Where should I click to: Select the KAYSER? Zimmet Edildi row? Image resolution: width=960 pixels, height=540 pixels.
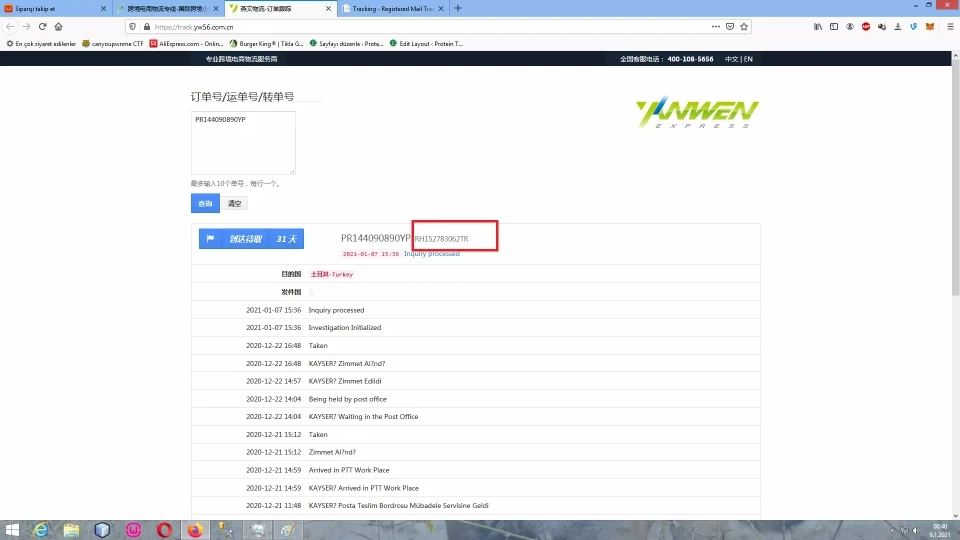tap(476, 381)
